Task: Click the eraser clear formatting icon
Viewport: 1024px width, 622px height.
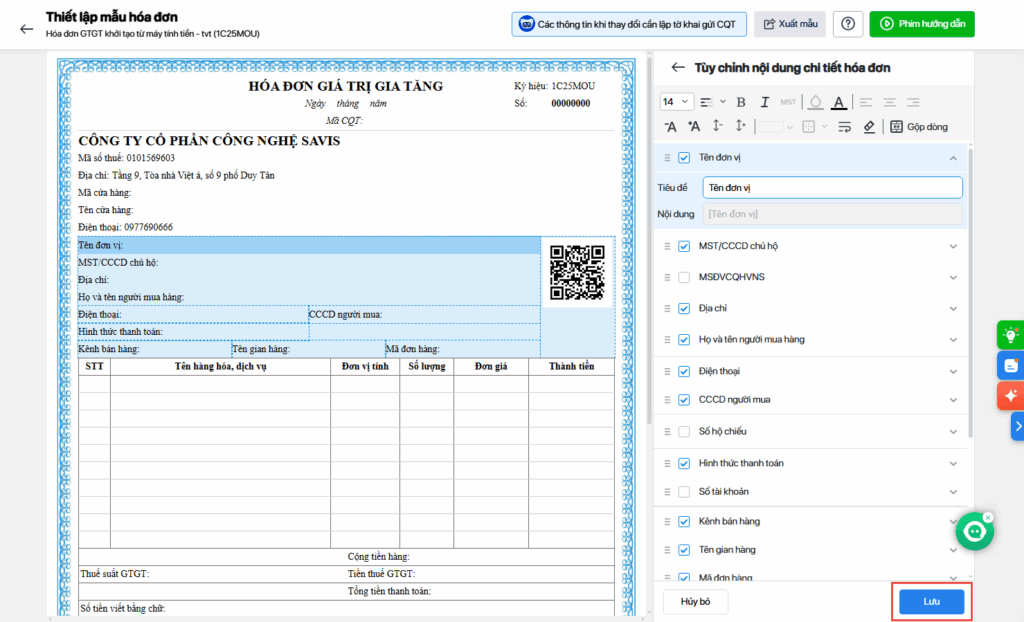Action: [869, 127]
